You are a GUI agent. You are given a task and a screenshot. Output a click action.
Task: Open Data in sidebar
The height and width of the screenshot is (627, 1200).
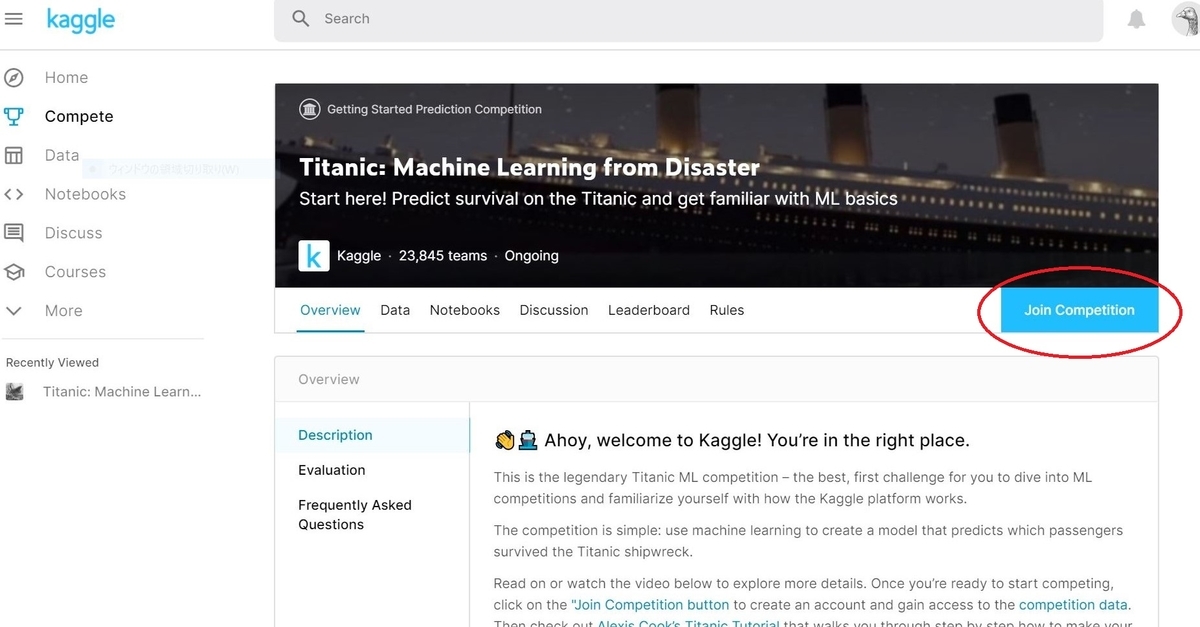click(x=61, y=155)
